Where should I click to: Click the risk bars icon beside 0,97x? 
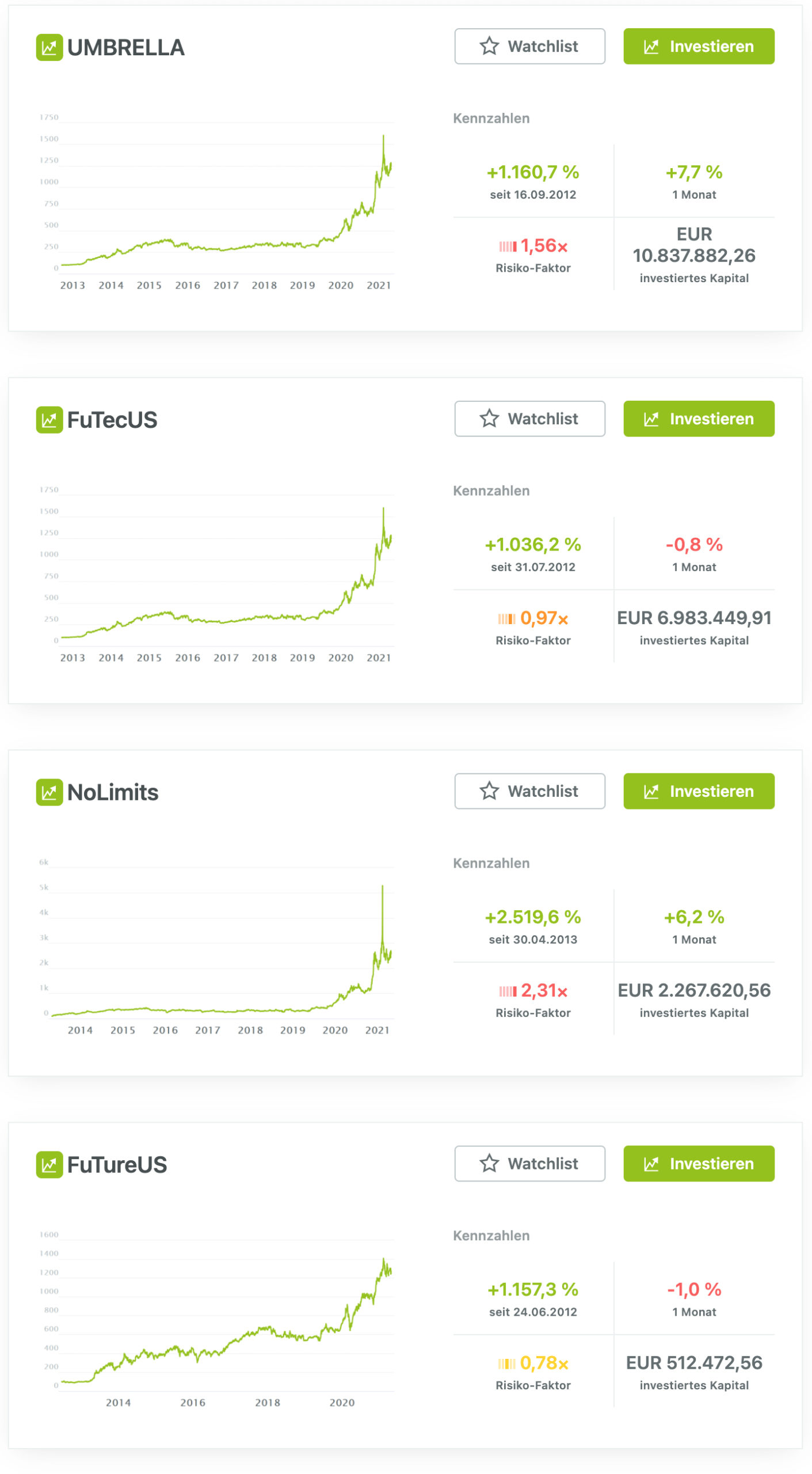click(506, 619)
